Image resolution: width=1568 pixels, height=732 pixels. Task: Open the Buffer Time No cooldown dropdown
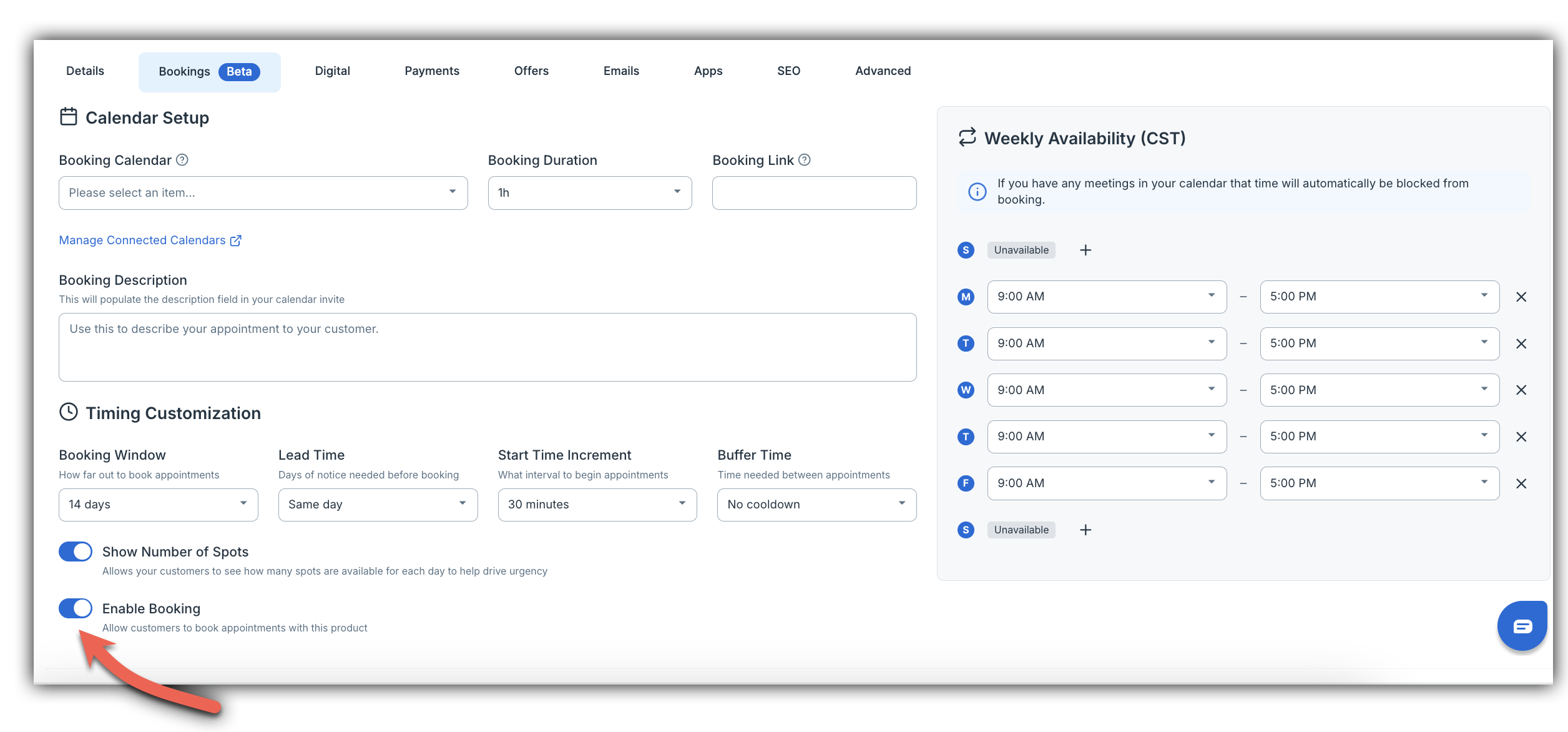pos(816,505)
